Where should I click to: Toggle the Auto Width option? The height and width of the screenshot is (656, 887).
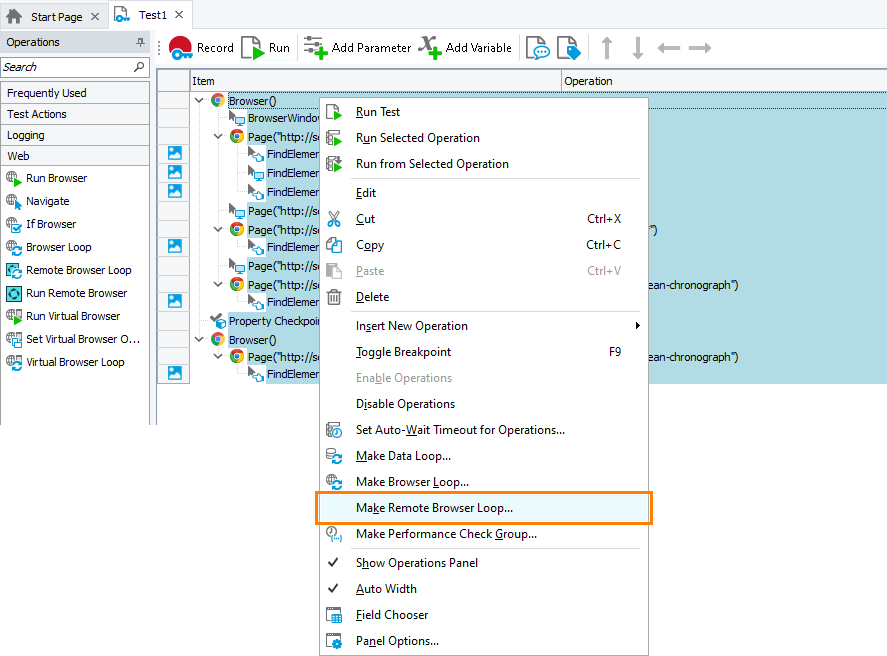click(386, 589)
